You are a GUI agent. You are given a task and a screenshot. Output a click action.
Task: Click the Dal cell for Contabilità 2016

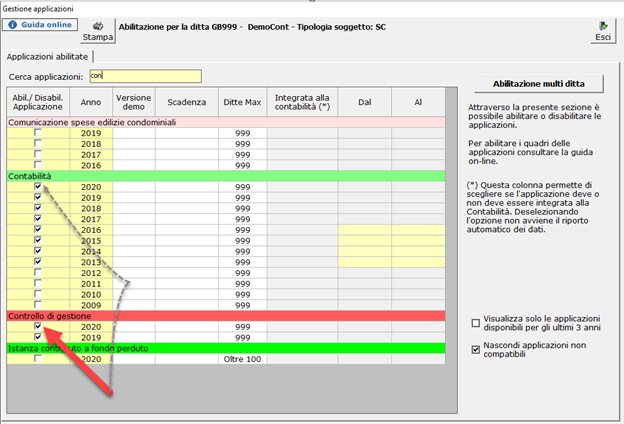pos(365,230)
